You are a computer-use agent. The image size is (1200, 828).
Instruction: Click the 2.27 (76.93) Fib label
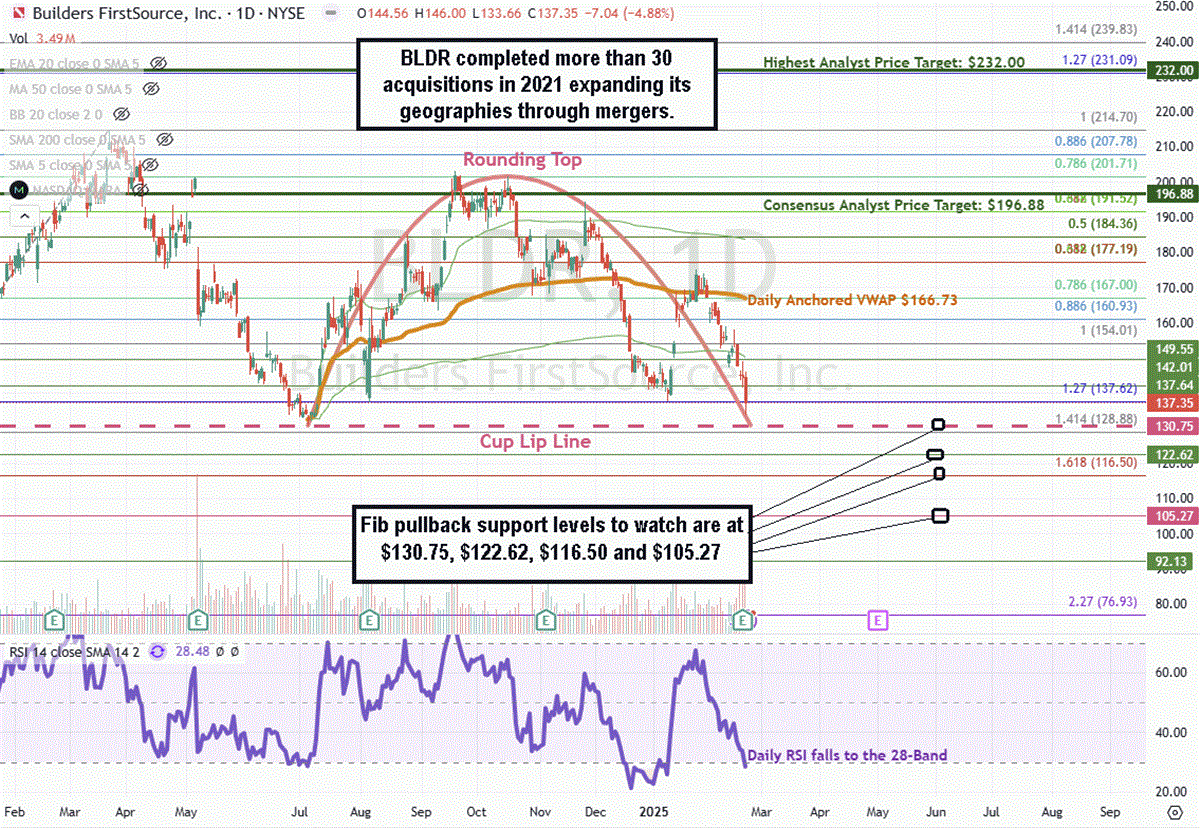pos(1104,601)
